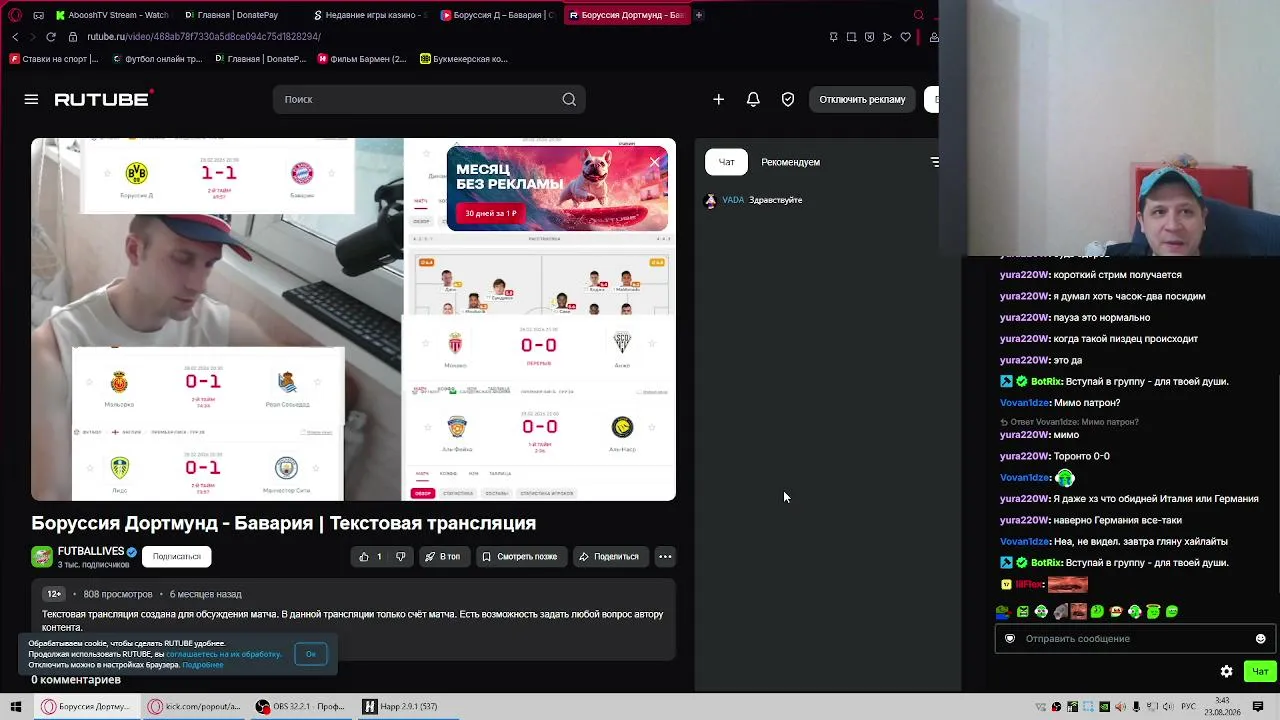The image size is (1280, 720).
Task: Click the heart icon in browser toolbar
Action: pos(905,37)
